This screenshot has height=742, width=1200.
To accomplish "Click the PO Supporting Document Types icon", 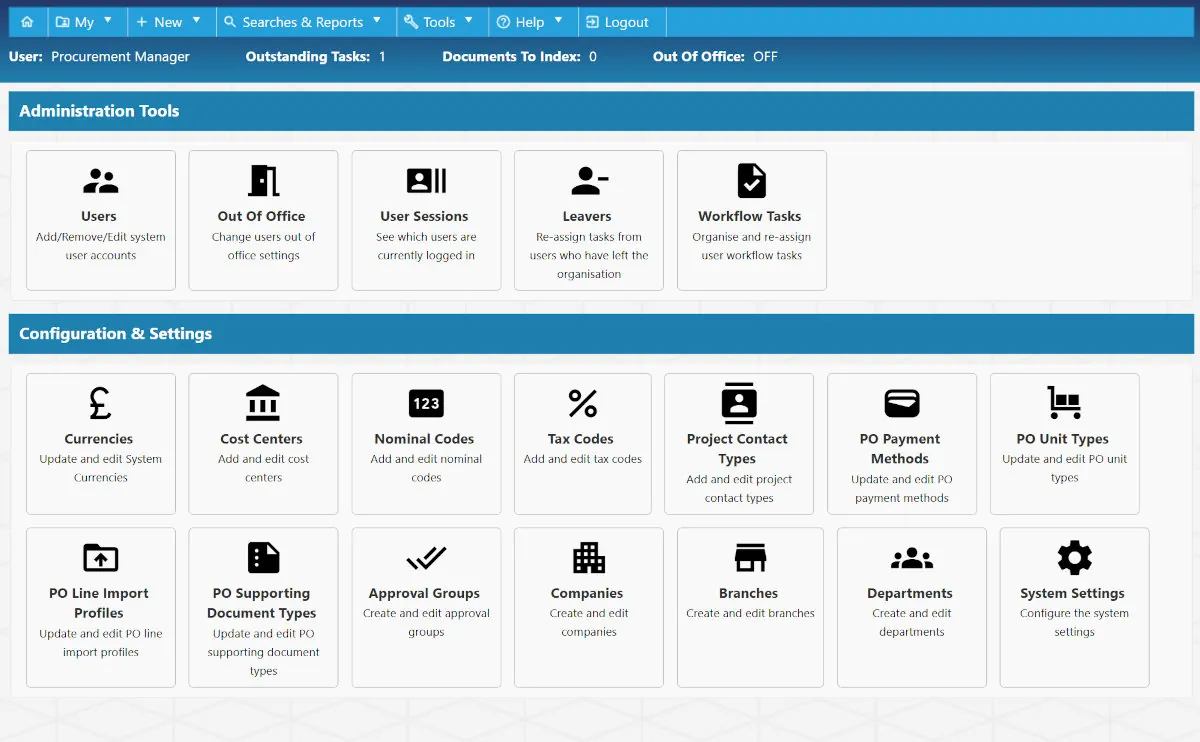I will point(263,557).
